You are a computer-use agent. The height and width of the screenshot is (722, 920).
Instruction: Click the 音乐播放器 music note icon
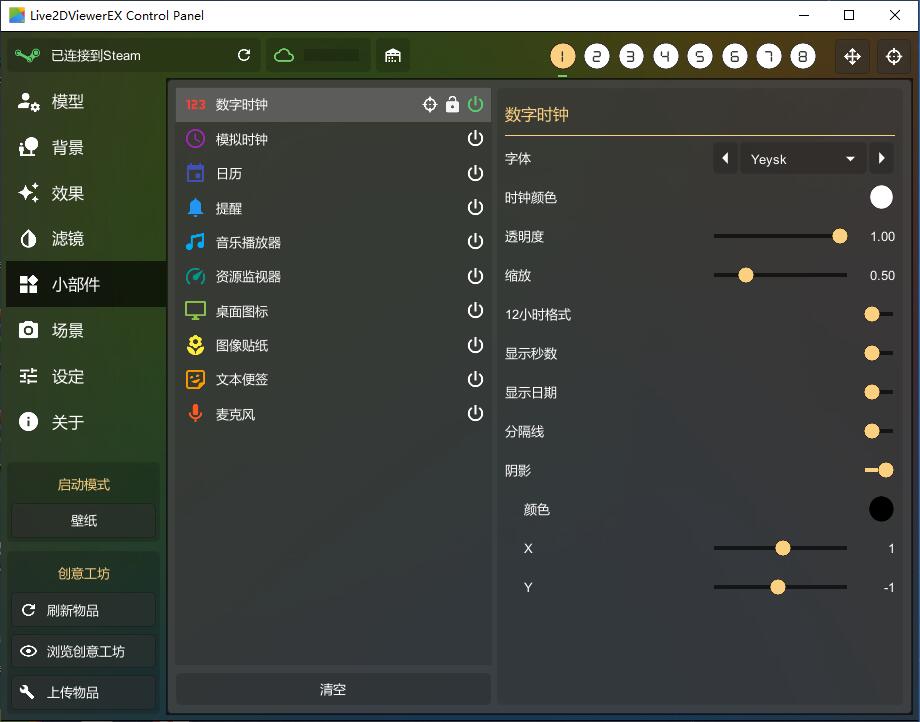pos(195,242)
